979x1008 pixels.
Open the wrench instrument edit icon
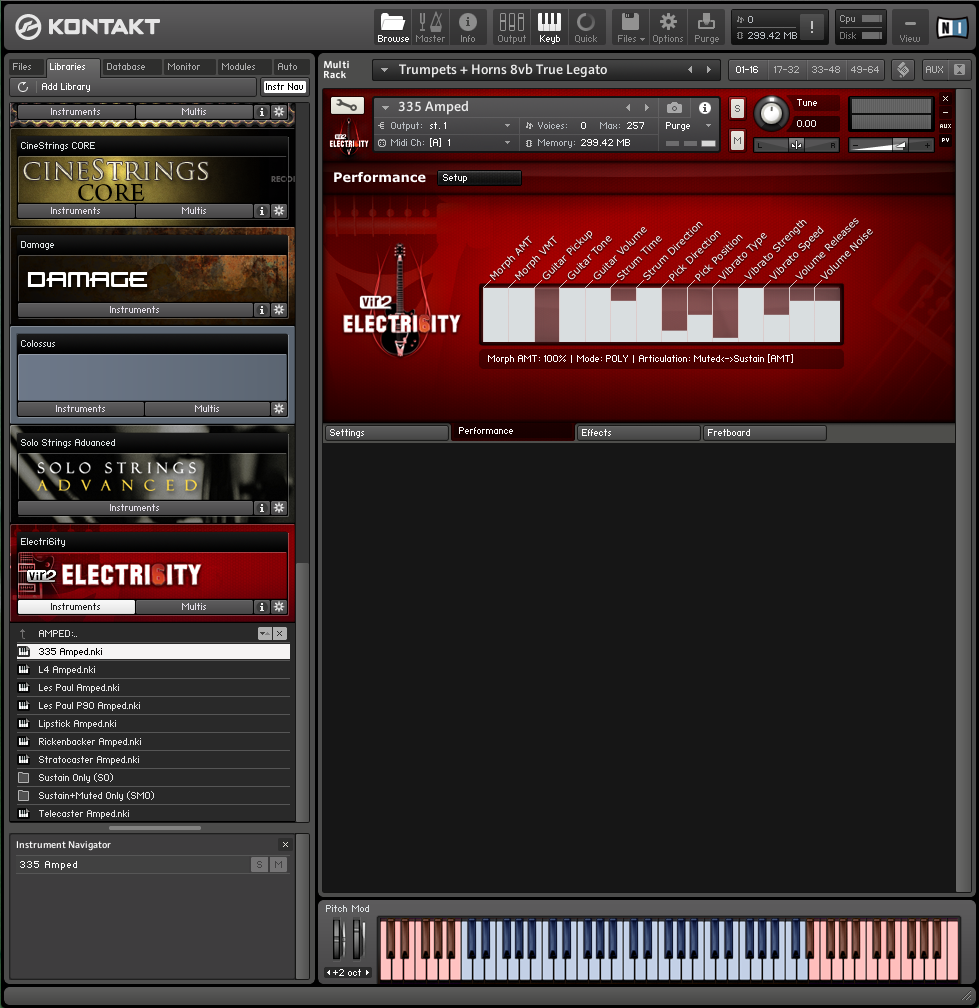click(x=347, y=105)
